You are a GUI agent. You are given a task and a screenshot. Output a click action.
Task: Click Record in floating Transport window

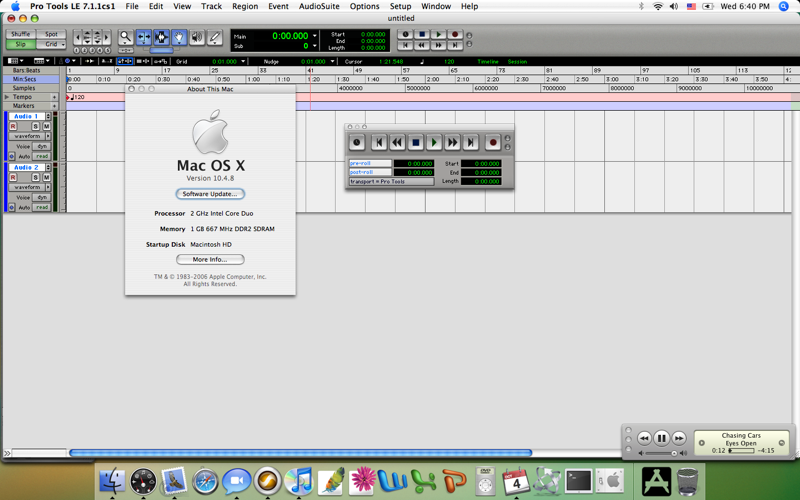492,142
